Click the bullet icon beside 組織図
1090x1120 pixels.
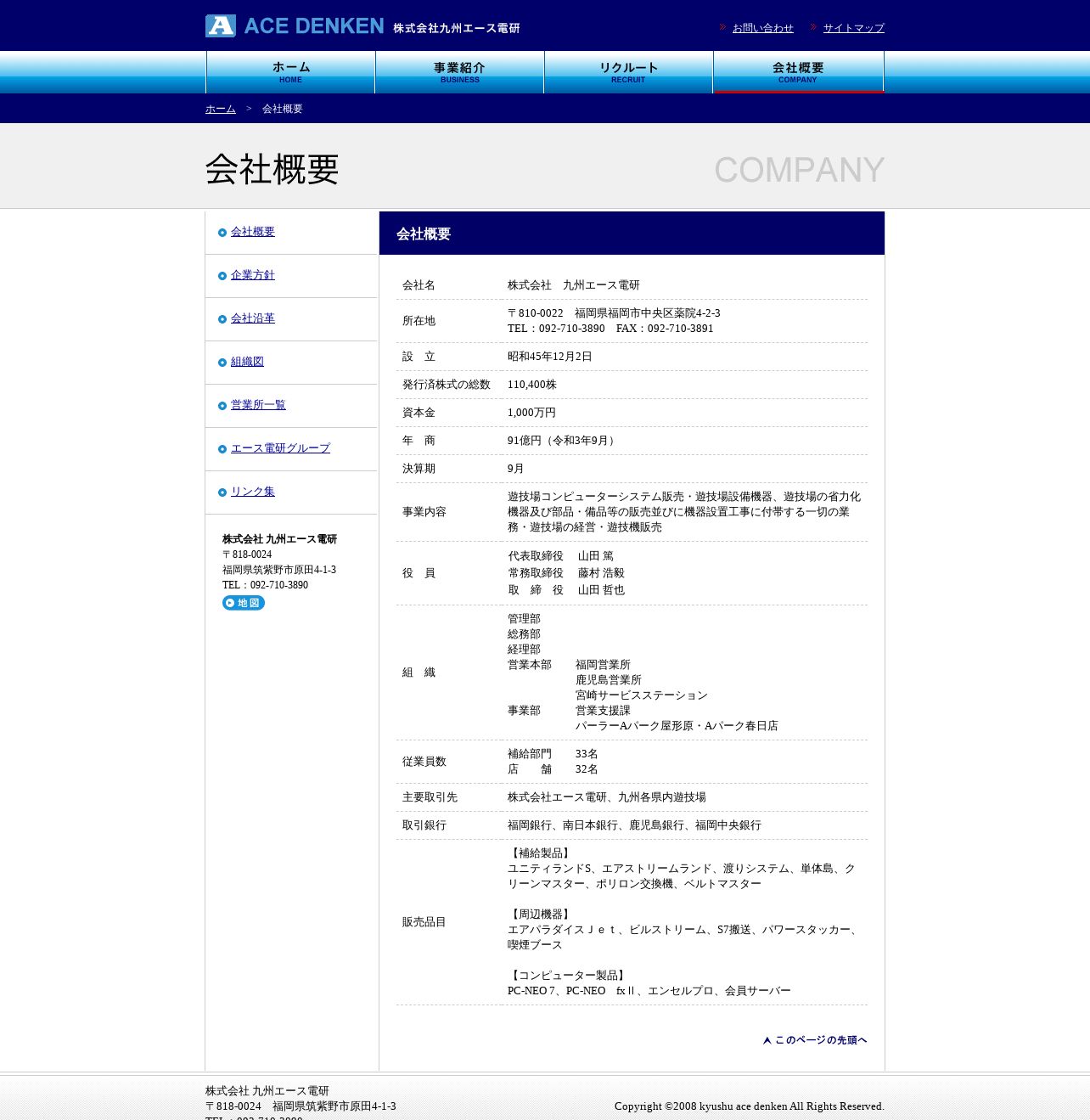pos(222,363)
